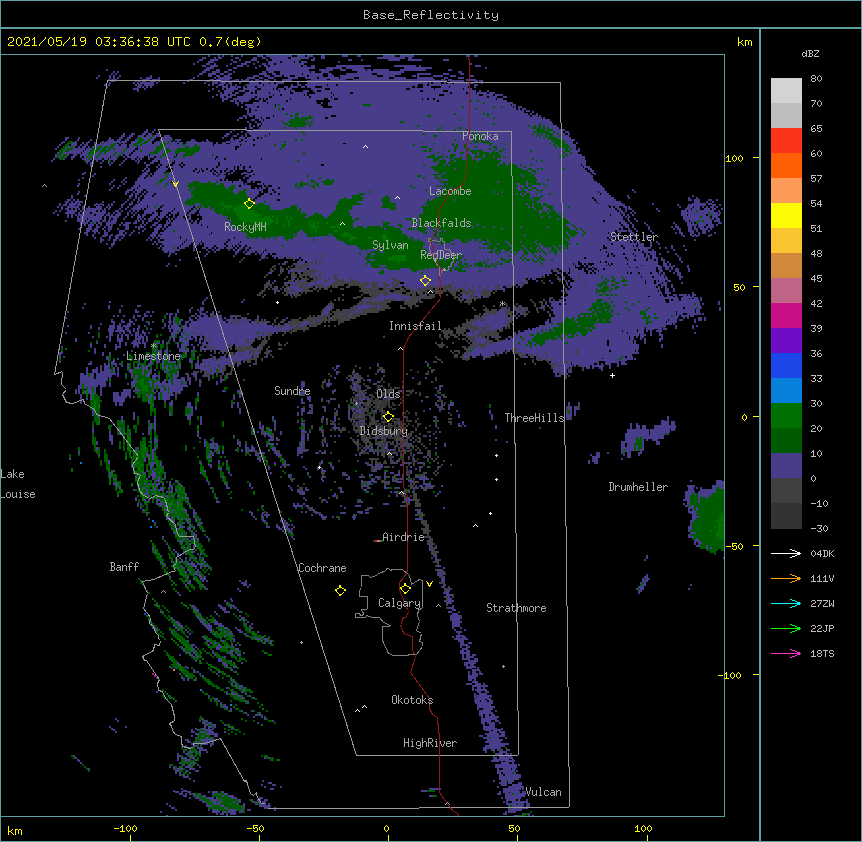Viewport: 862px width, 842px height.
Task: Select the blue 36 dBZ color swatch
Action: [786, 365]
